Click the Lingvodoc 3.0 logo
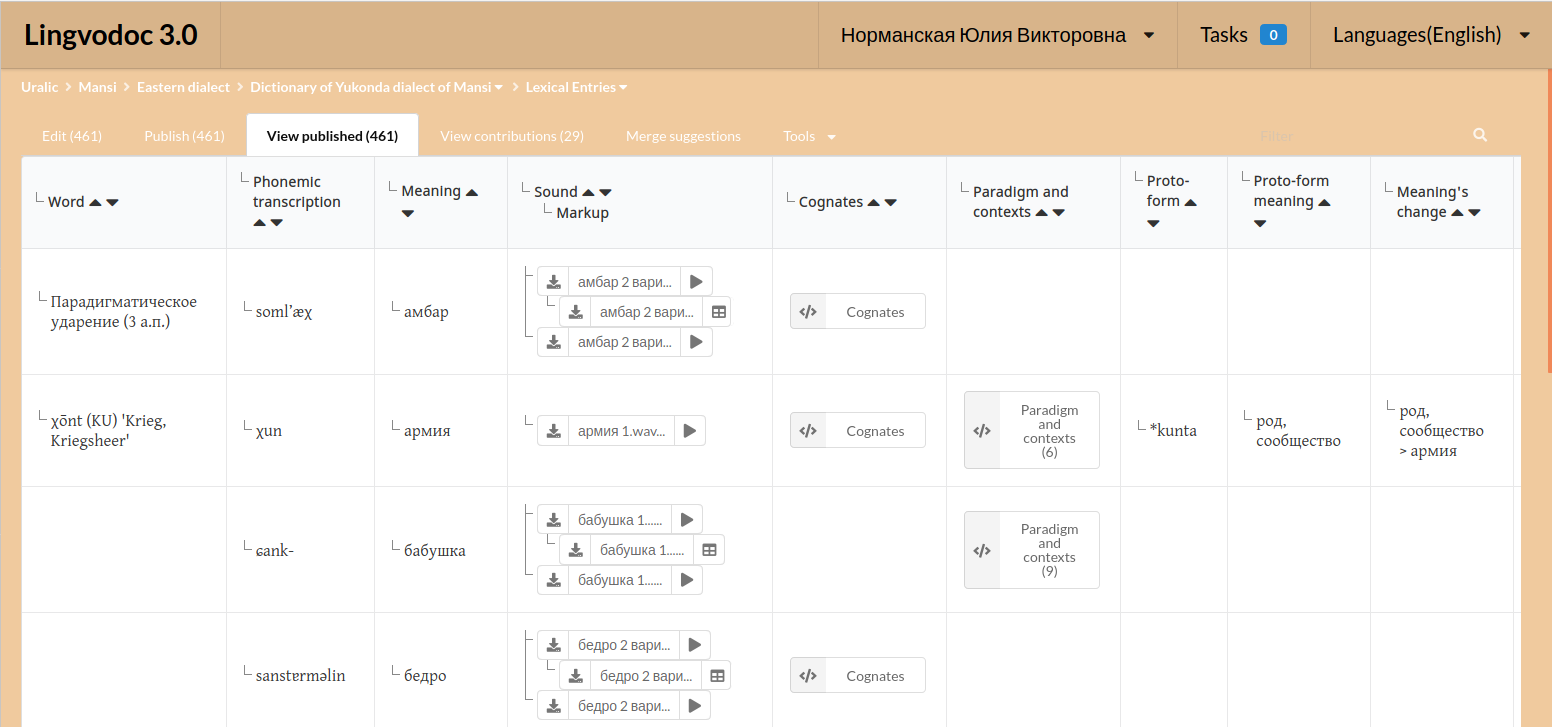 111,35
